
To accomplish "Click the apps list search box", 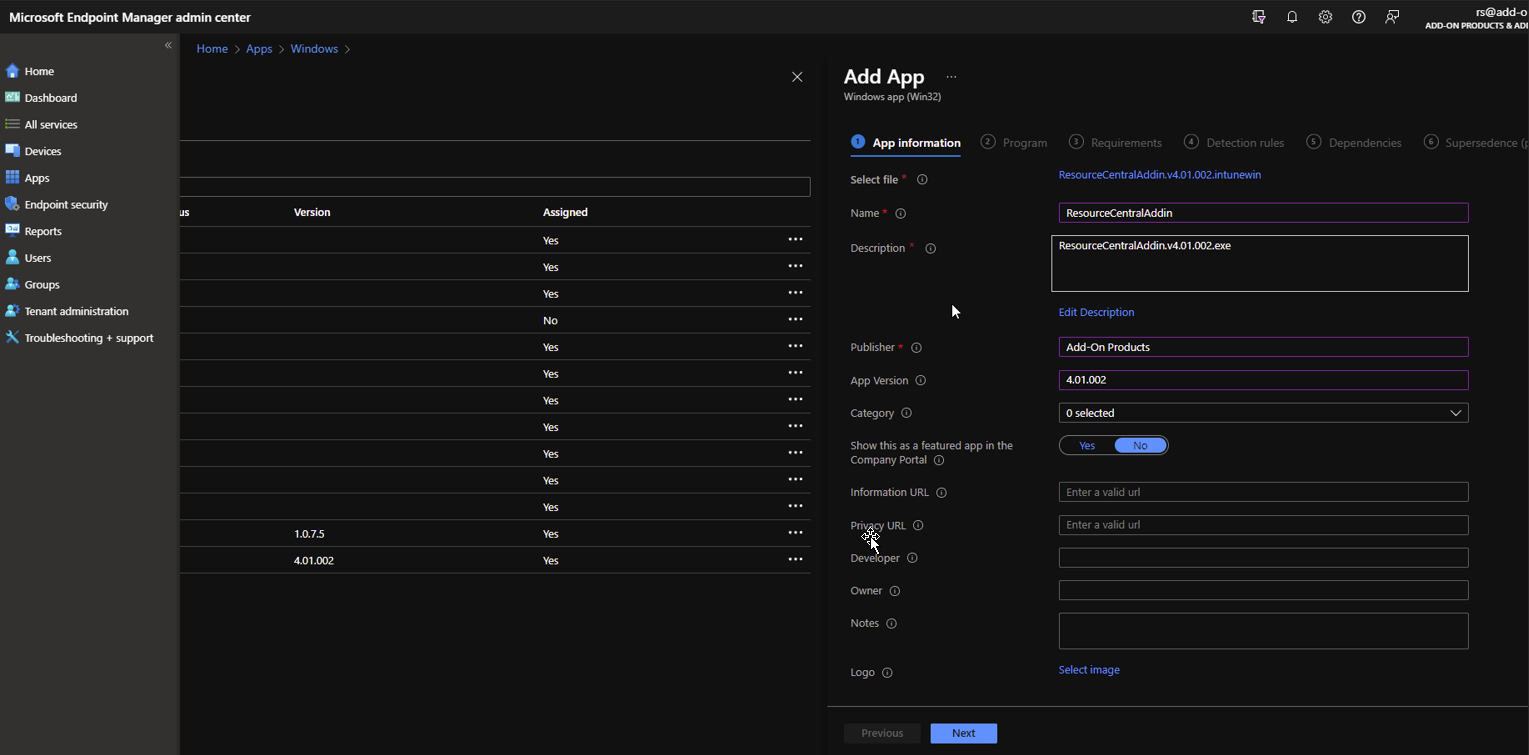I will [x=496, y=187].
